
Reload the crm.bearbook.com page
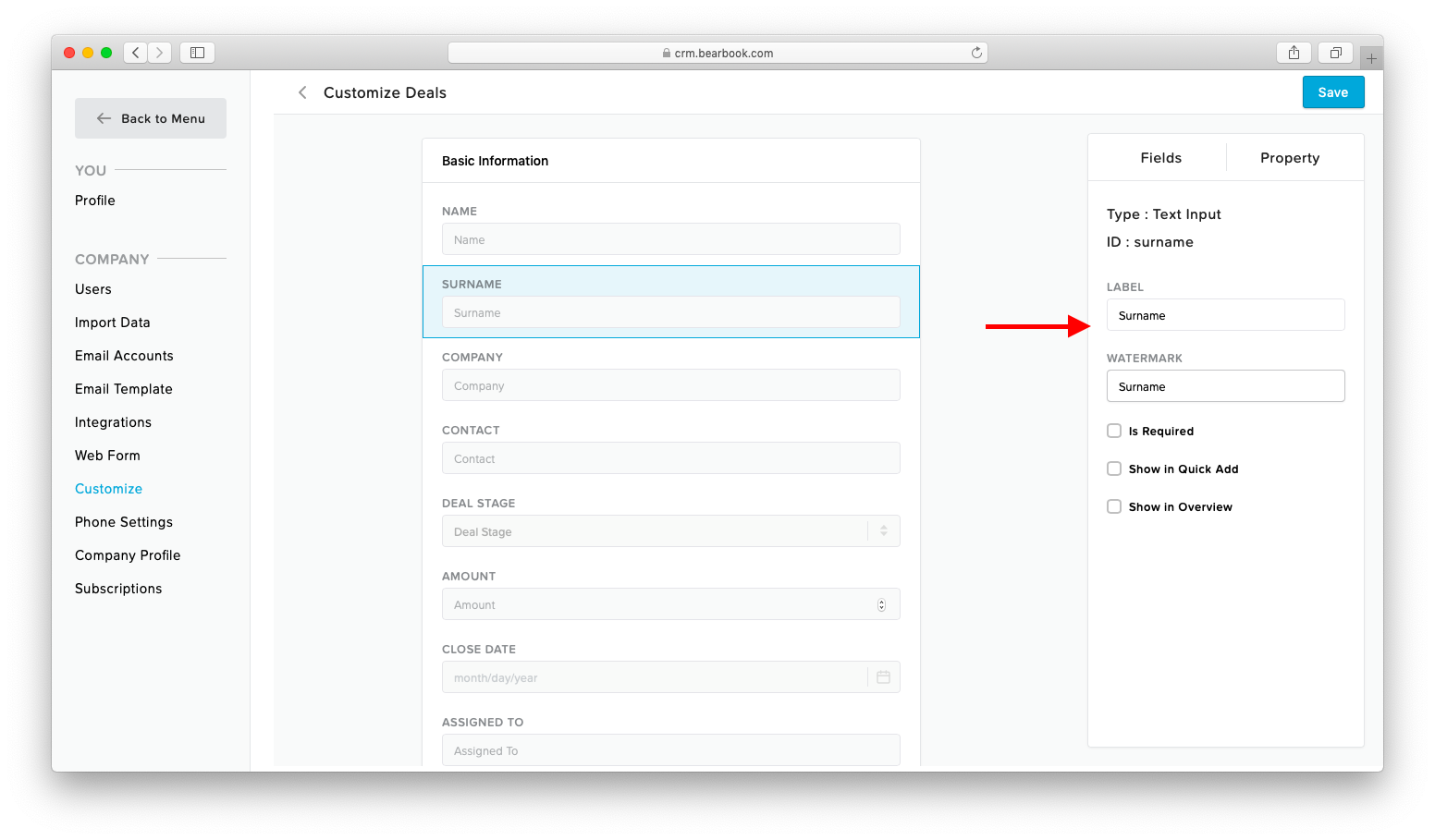coord(976,53)
